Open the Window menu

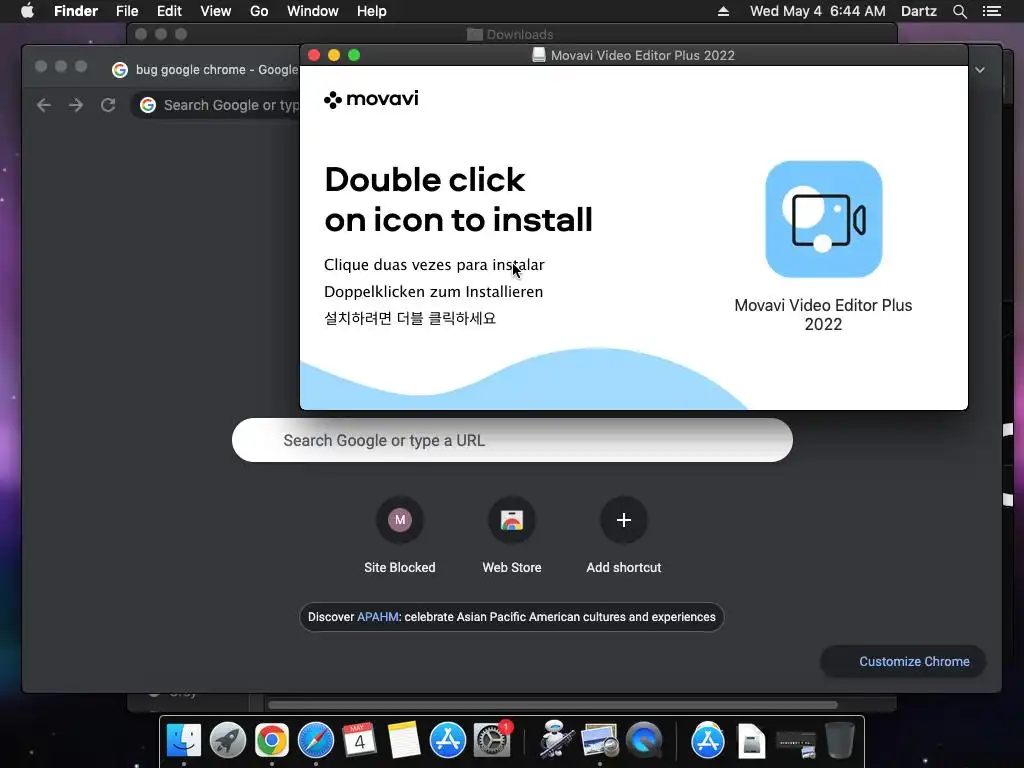click(313, 11)
